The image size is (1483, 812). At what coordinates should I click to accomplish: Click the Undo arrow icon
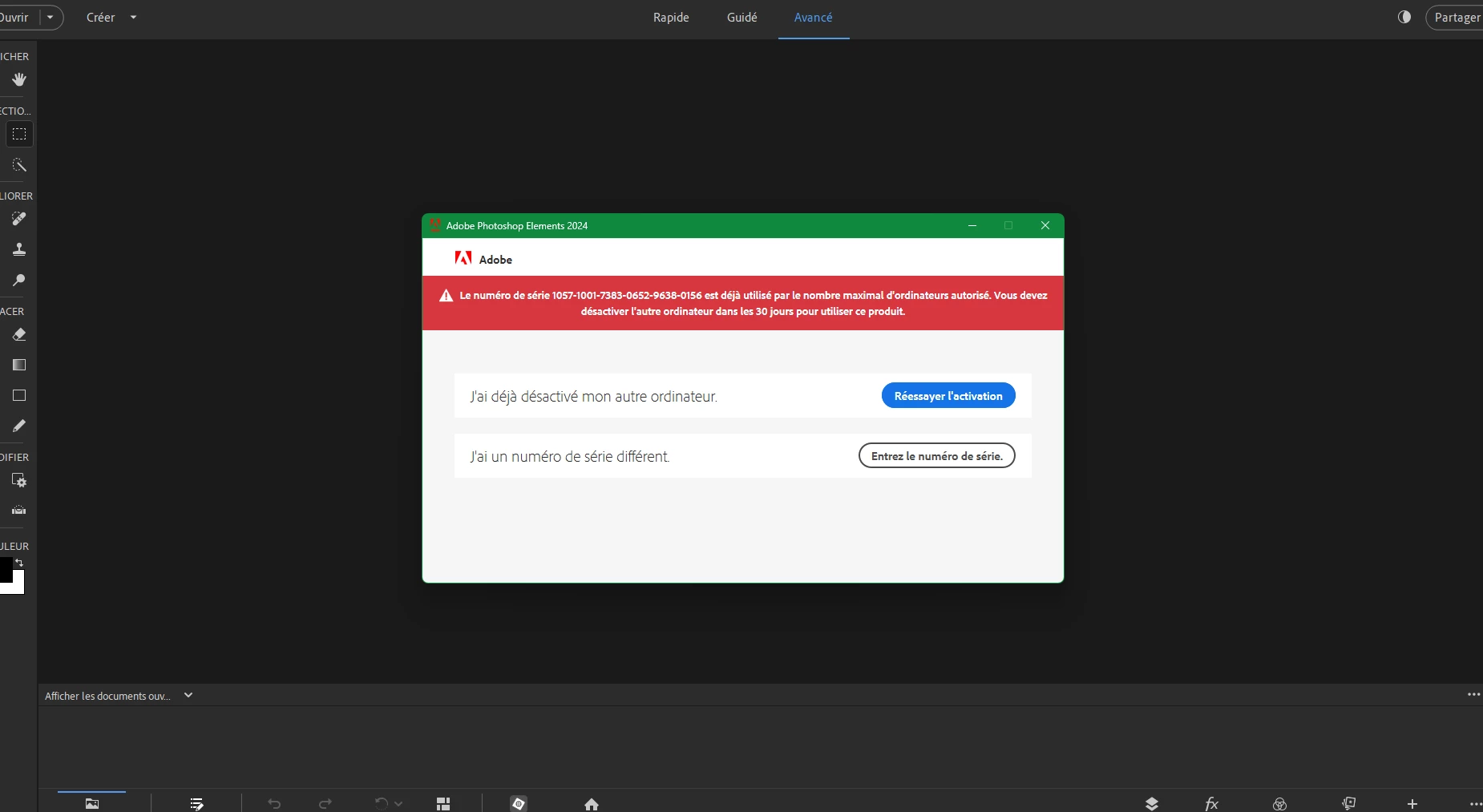coord(274,803)
